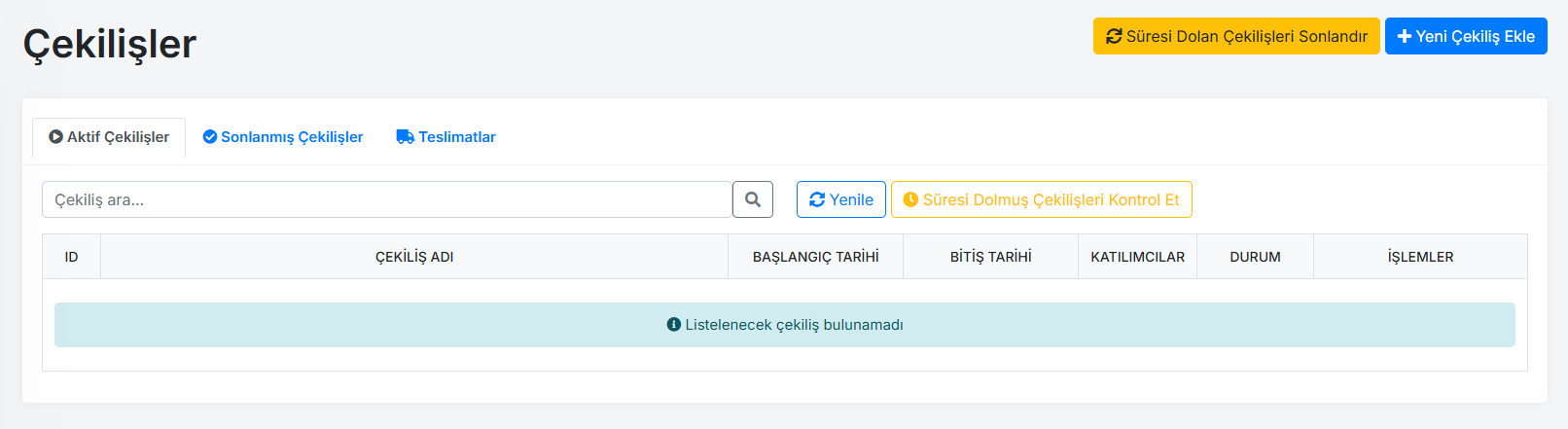This screenshot has width=1568, height=429.
Task: Click the ÇEKİLİŞ ADI column header
Action: [x=414, y=257]
